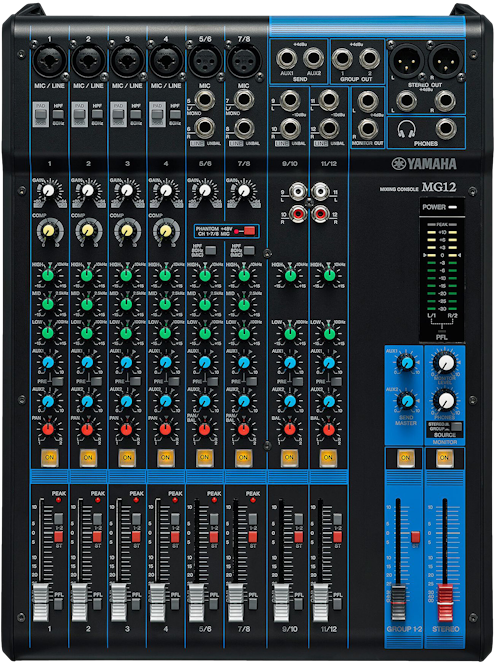Screen dimensions: 496x664
Task: Grab the GROUP 1-2 master fader
Action: pos(398,603)
